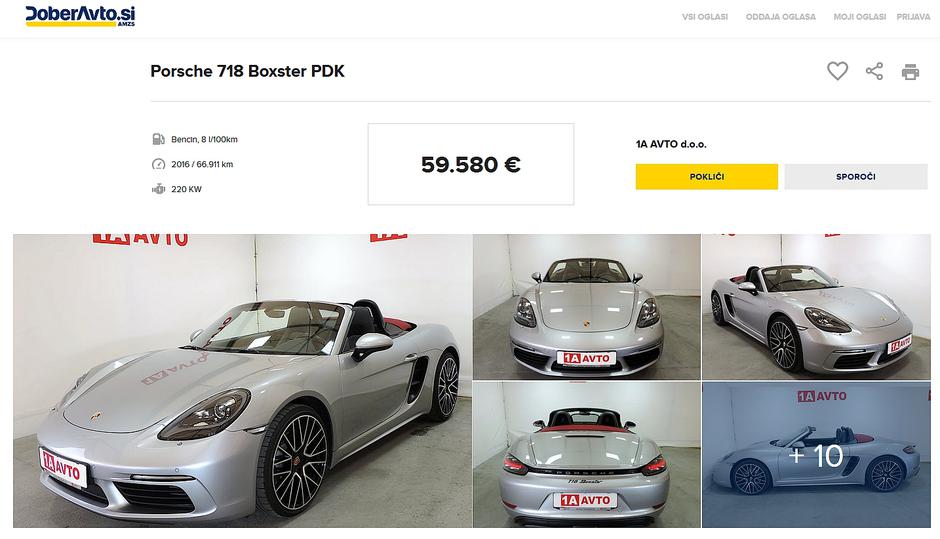This screenshot has height=539, width=940.
Task: Go to MOJI OGLASI
Action: [859, 17]
